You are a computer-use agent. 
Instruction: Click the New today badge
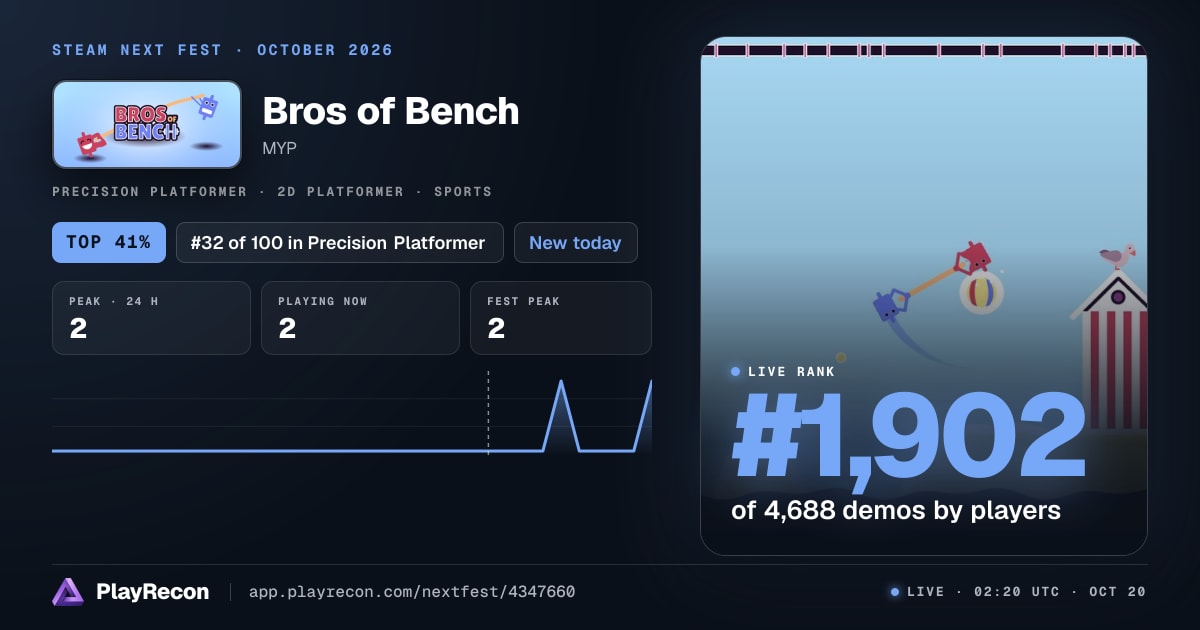(x=575, y=243)
